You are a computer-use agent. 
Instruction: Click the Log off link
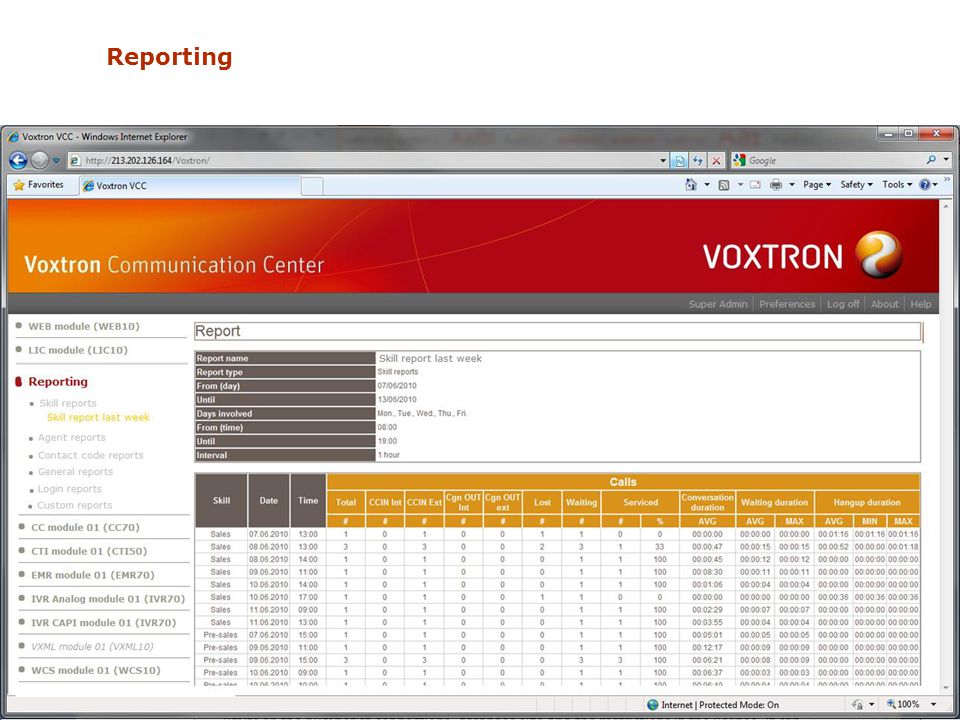[x=842, y=304]
